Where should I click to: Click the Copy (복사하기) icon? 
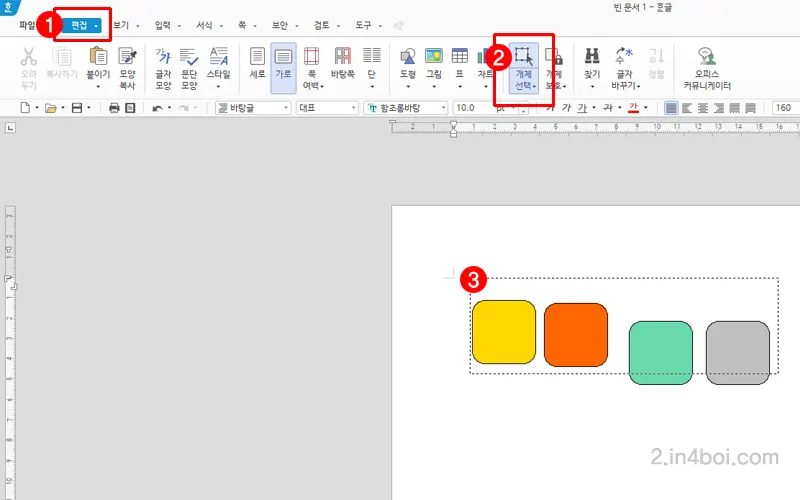[62, 57]
